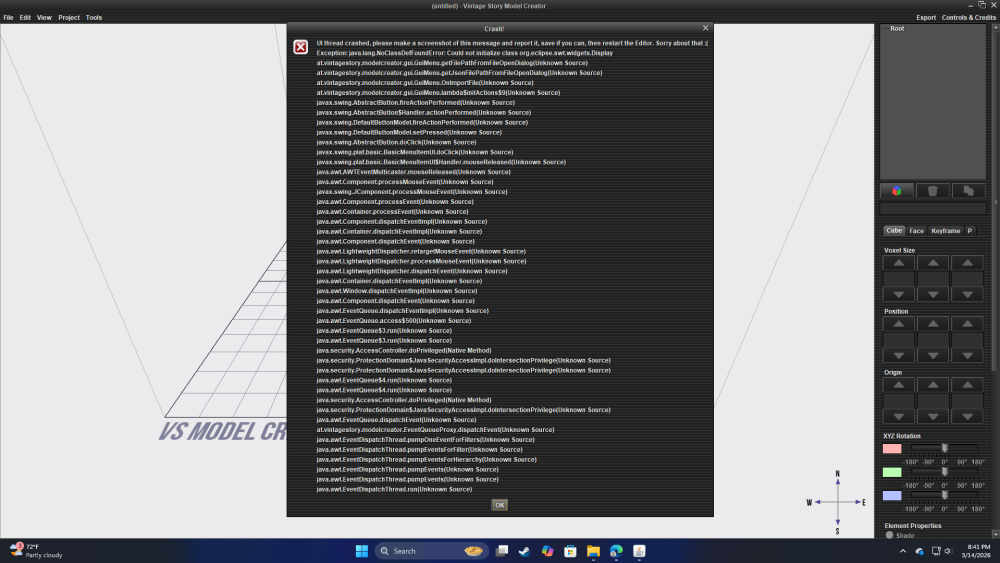Click the red error icon in crash dialog
Image resolution: width=1000 pixels, height=563 pixels.
click(x=301, y=47)
